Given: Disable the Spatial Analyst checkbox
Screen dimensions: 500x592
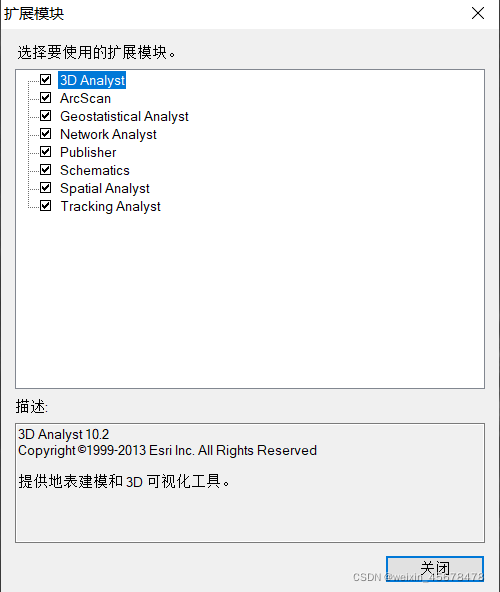Looking at the screenshot, I should [x=45, y=188].
